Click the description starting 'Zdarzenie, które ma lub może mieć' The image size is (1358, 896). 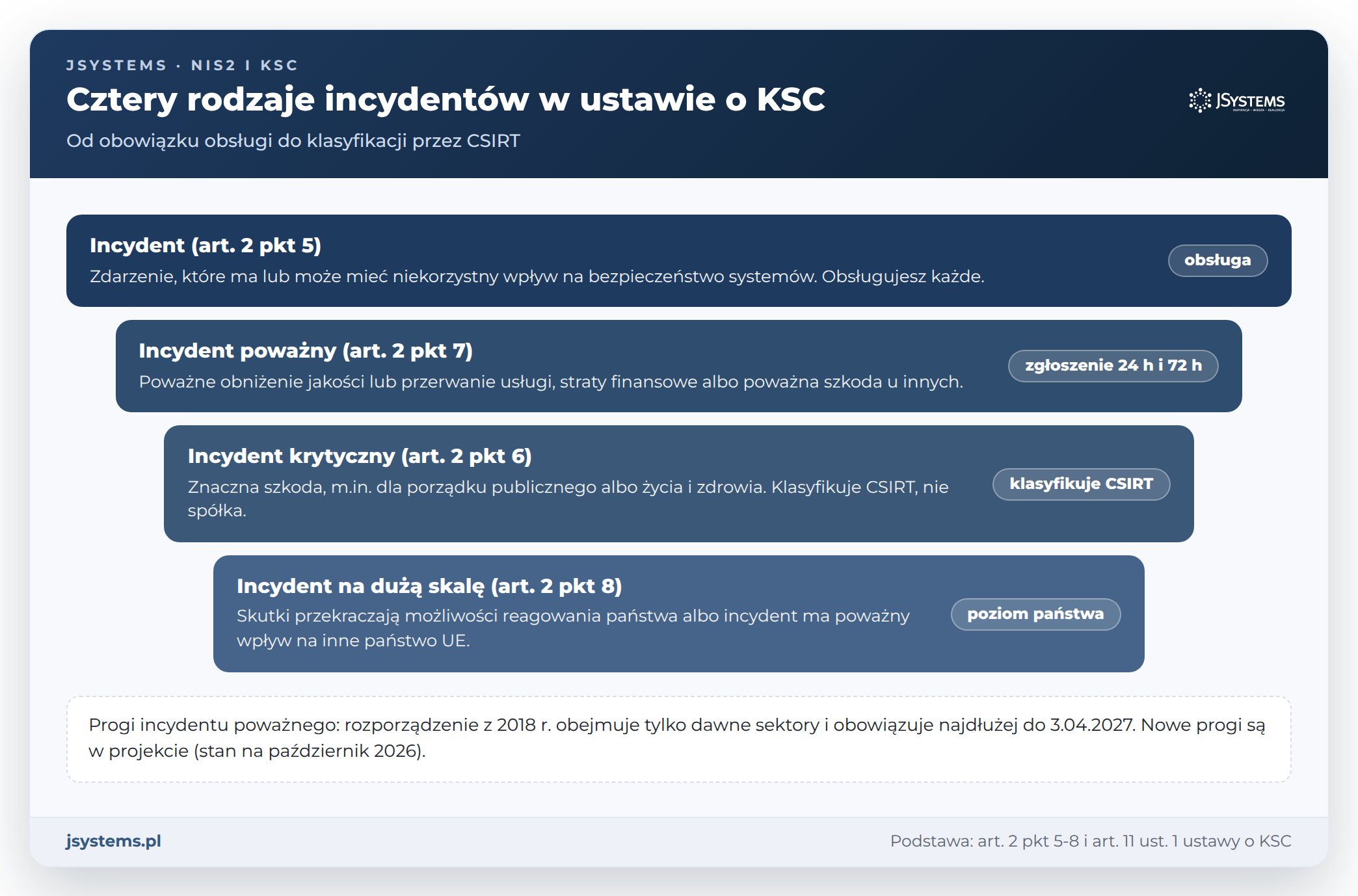point(537,276)
